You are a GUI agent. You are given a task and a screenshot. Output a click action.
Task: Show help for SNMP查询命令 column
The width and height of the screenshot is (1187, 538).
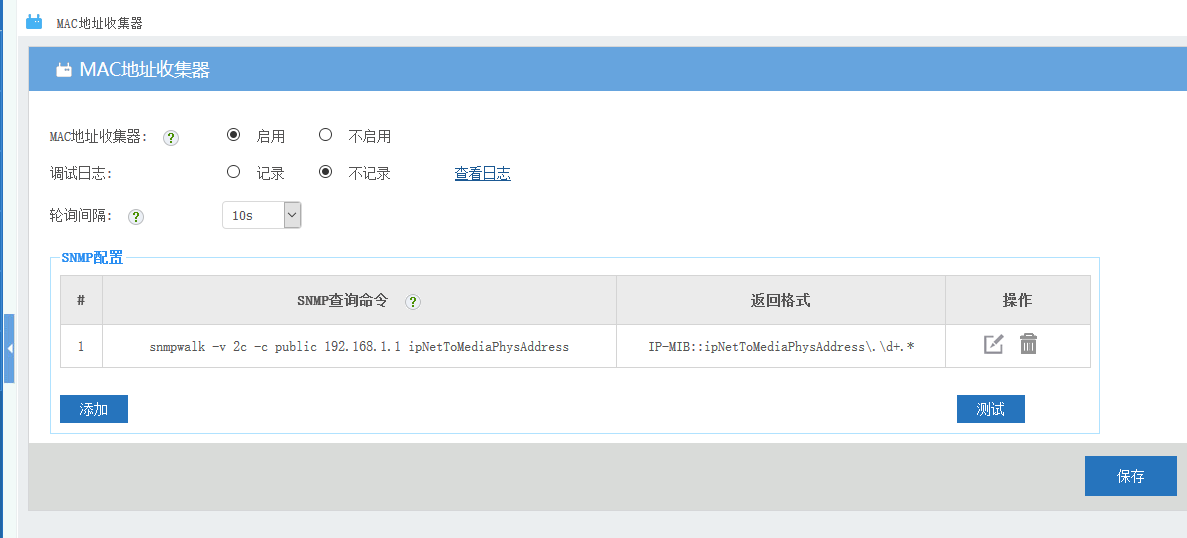click(413, 301)
